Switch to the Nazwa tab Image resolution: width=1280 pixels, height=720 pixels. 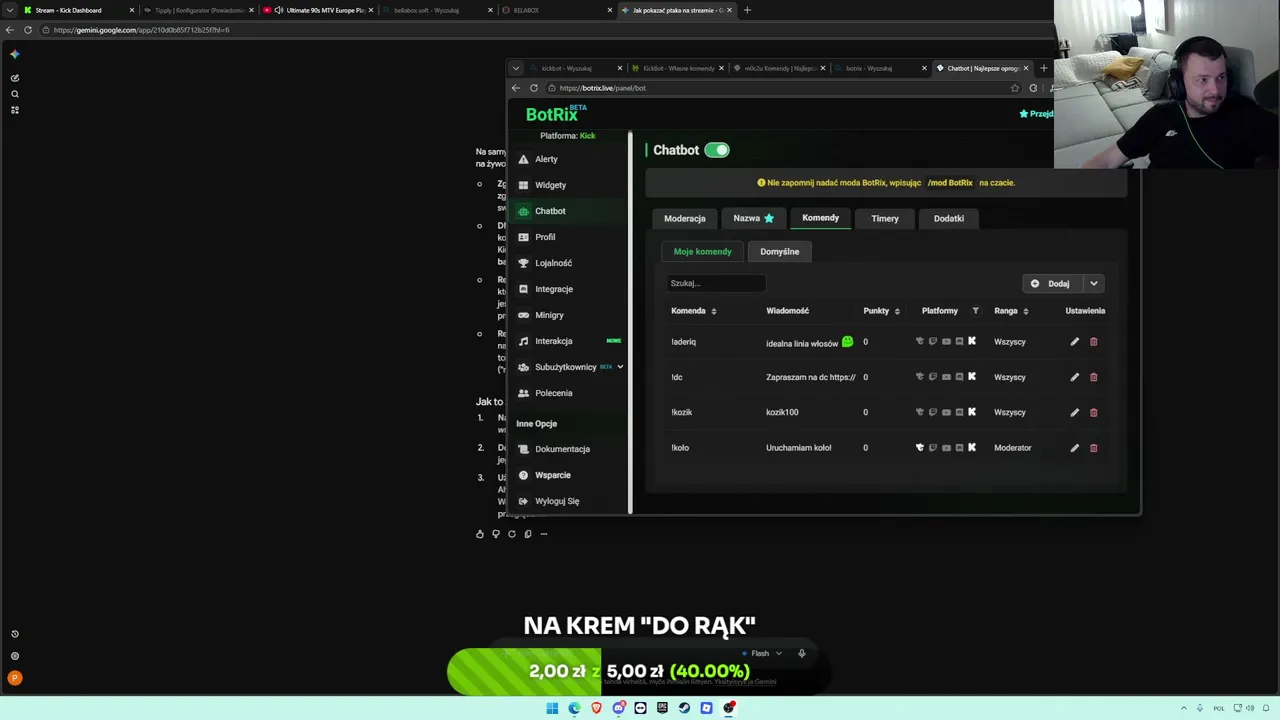point(754,218)
